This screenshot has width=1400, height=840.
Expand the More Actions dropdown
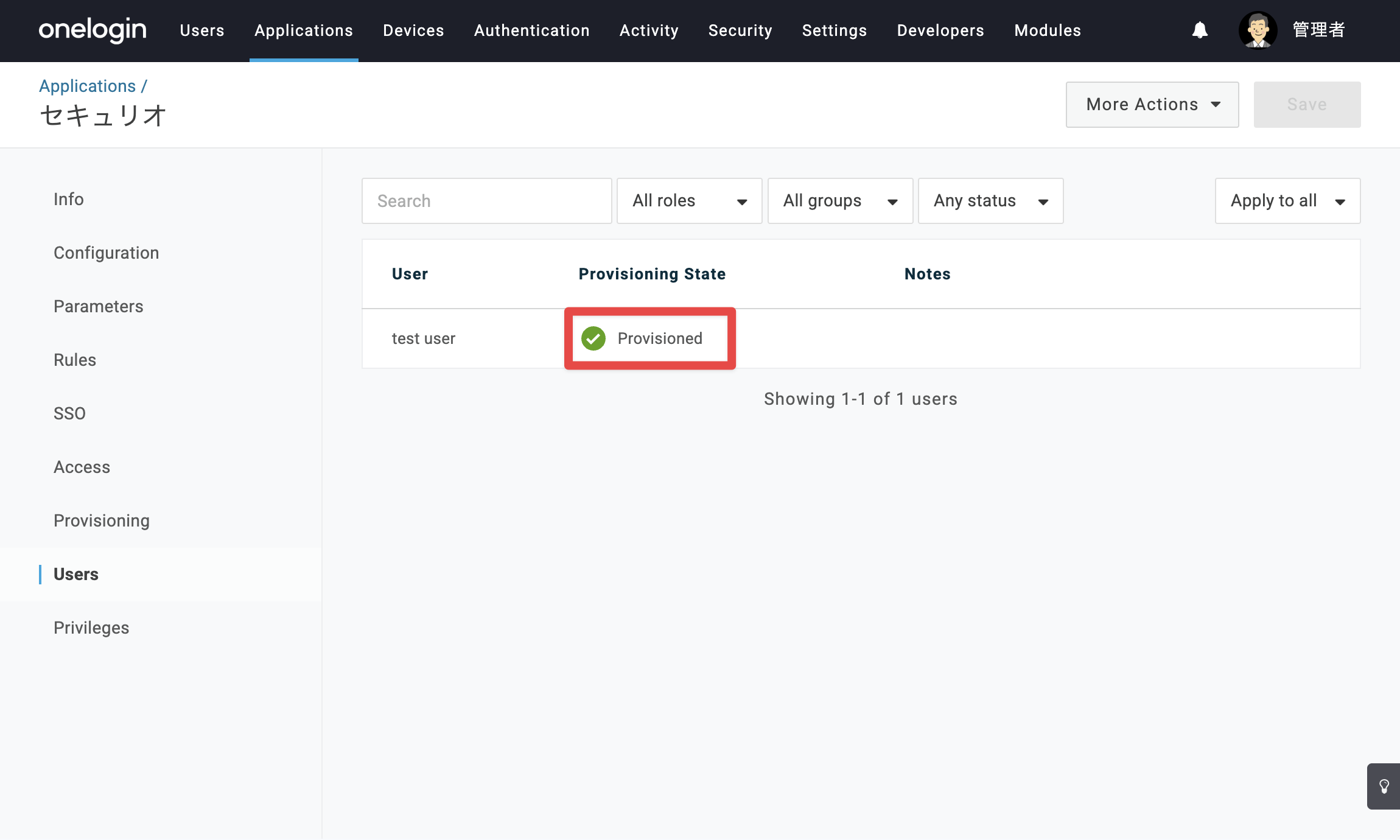[1152, 105]
